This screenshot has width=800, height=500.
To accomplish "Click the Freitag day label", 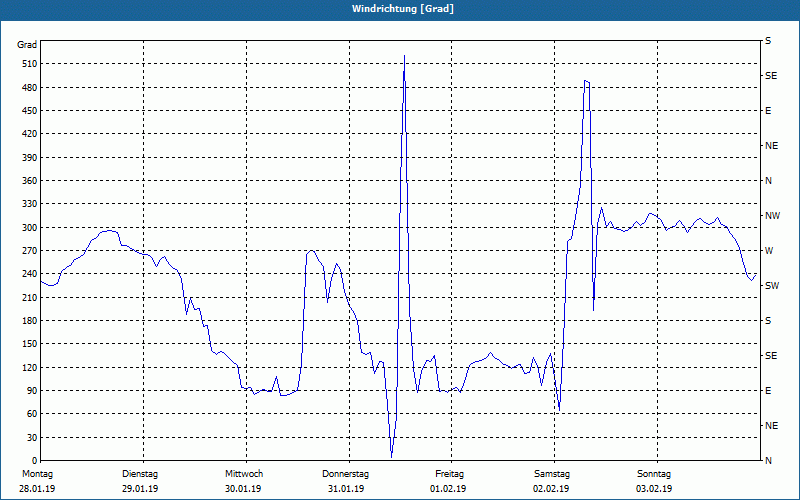I will pos(449,474).
